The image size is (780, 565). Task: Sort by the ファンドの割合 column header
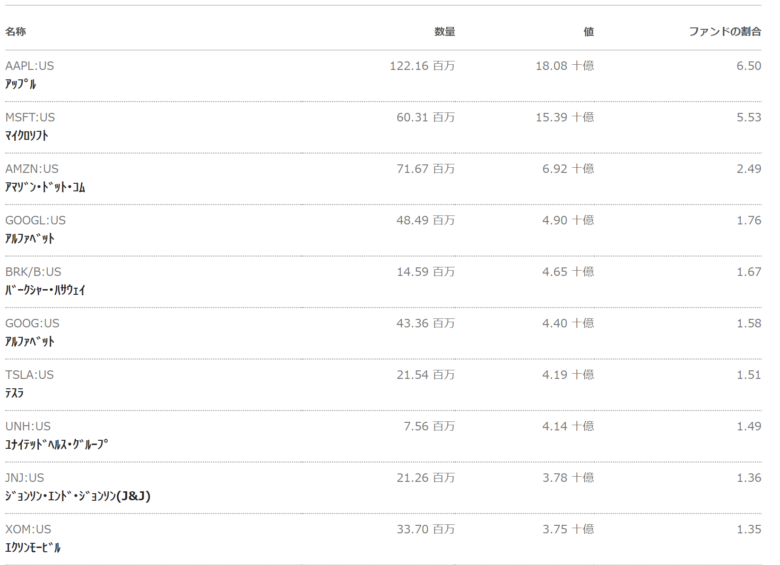725,31
